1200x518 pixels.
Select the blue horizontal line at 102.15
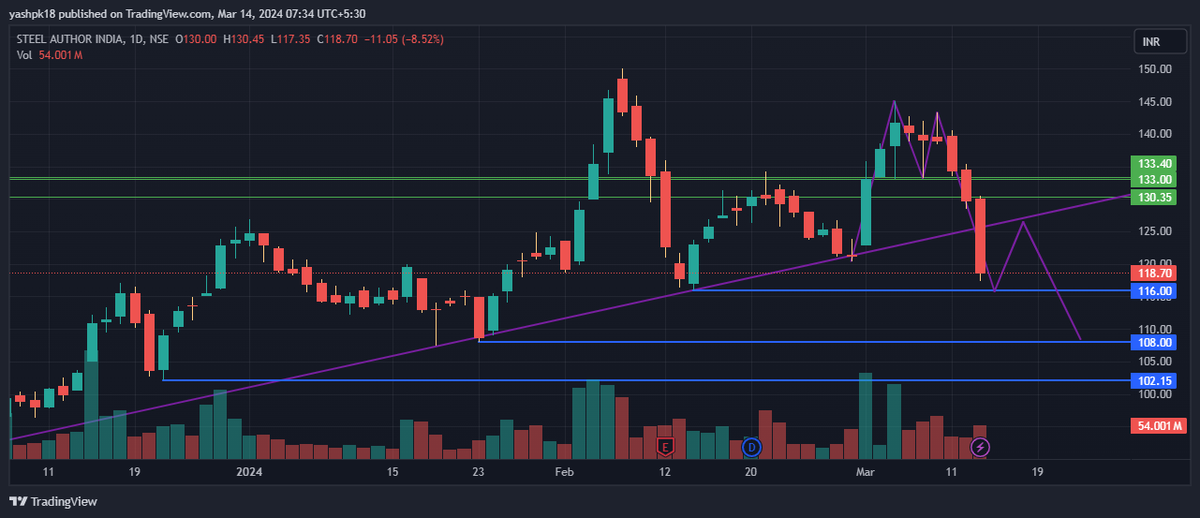coord(645,381)
